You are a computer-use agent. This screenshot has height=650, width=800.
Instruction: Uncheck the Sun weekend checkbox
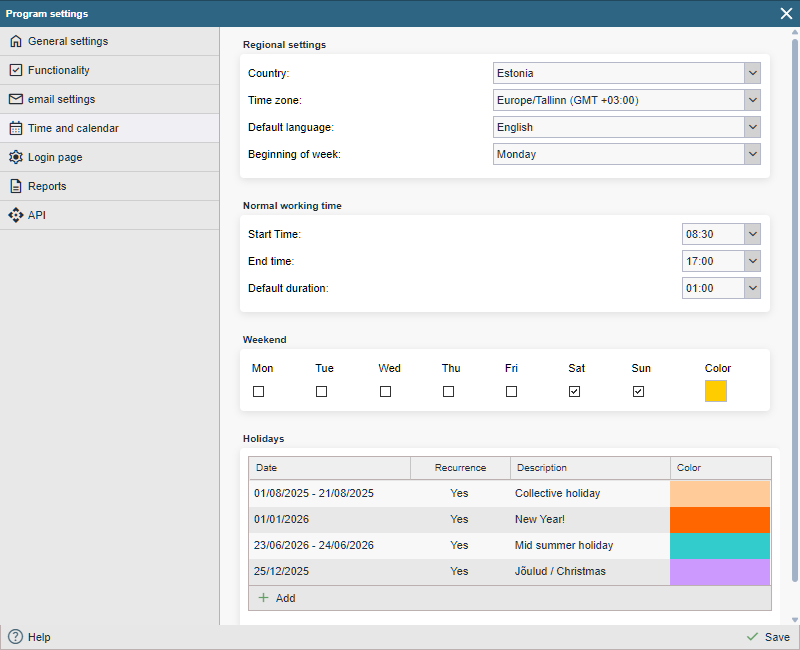click(638, 392)
